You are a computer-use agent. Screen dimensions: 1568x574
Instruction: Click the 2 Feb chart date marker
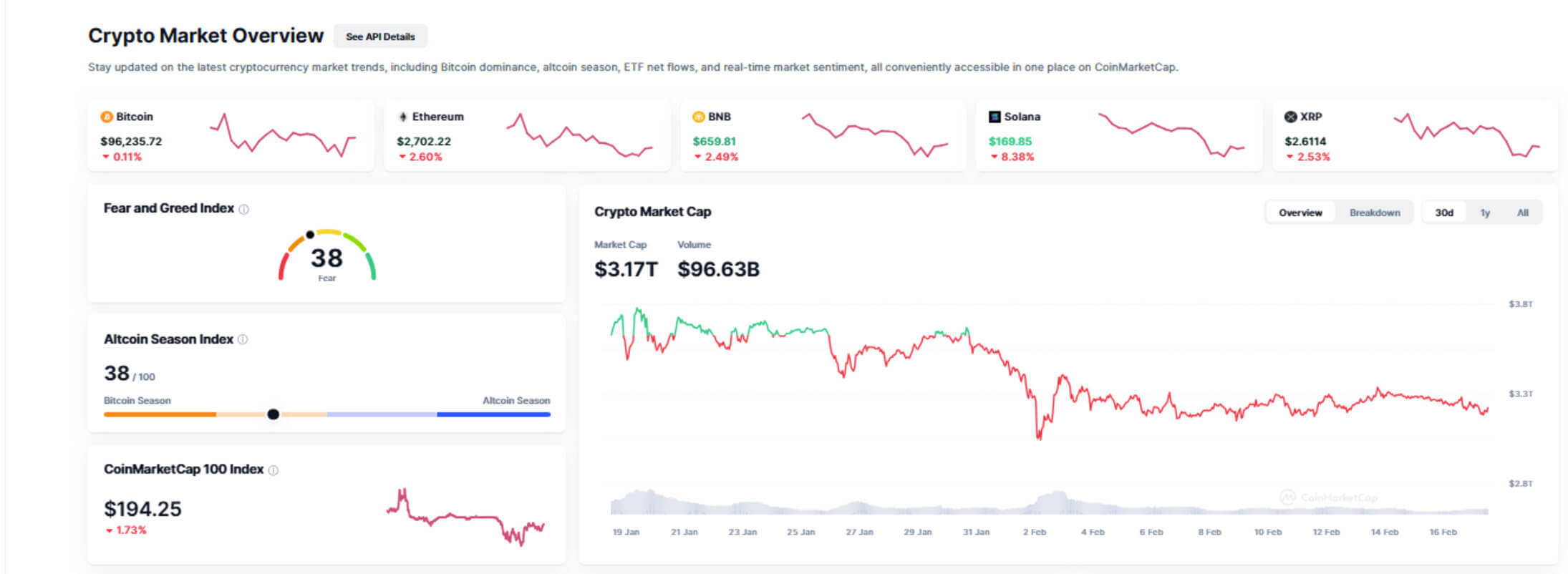(x=1034, y=532)
